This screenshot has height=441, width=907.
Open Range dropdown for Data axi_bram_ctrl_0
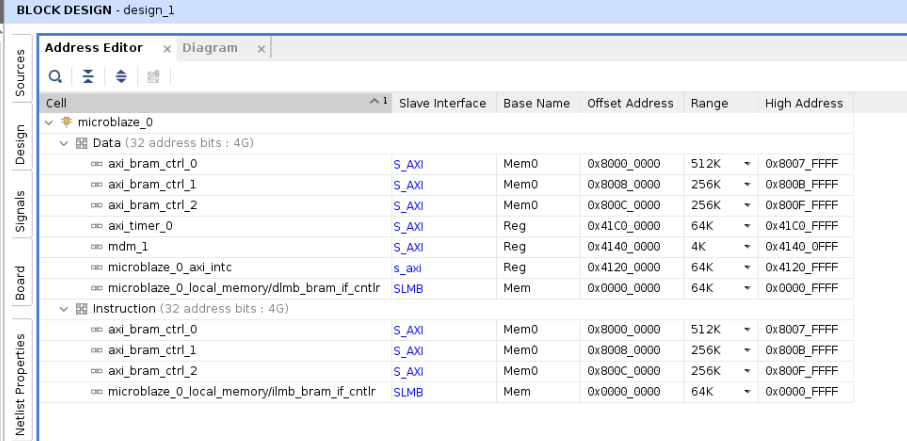click(x=747, y=164)
